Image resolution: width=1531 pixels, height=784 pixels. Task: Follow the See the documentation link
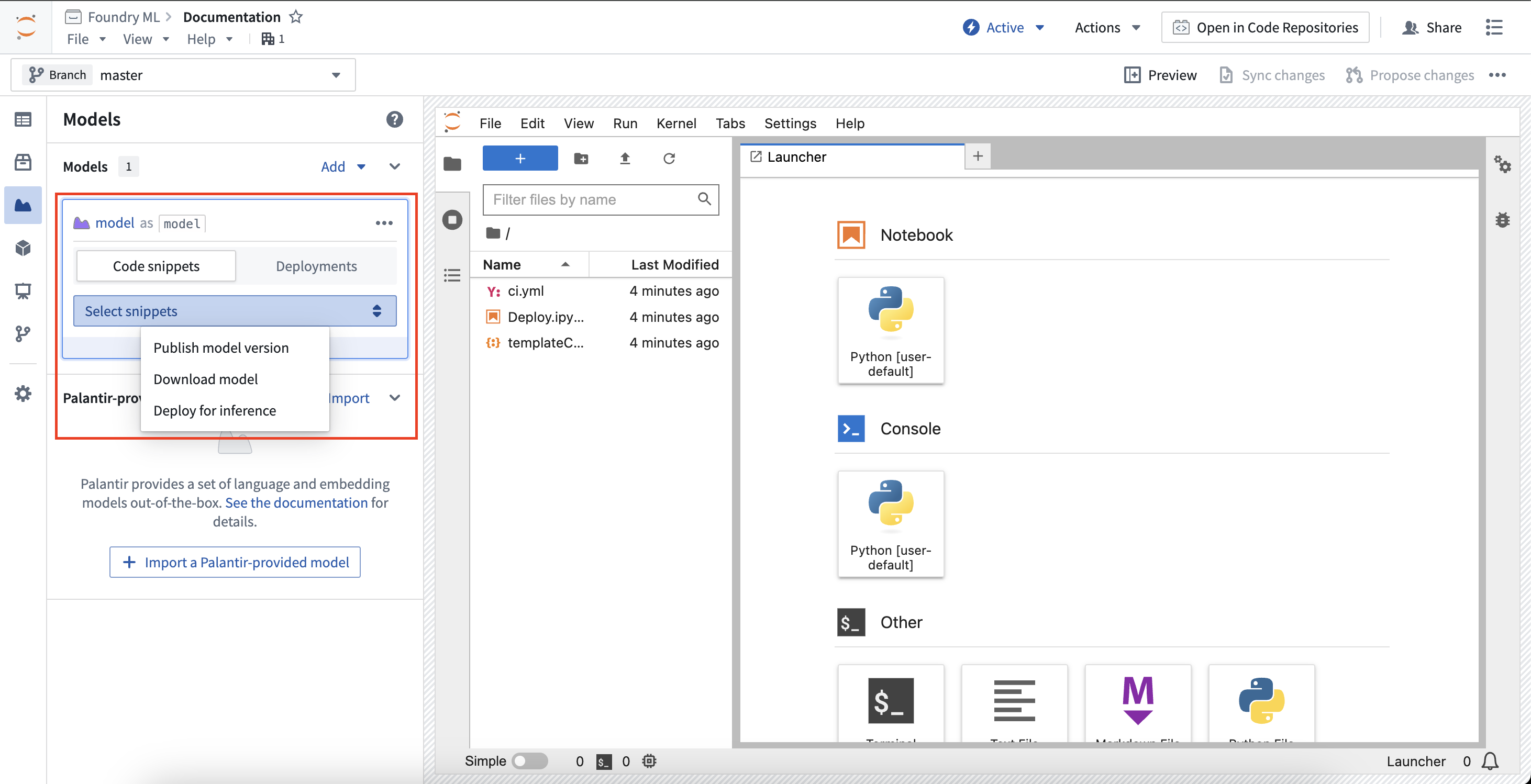pyautogui.click(x=296, y=502)
